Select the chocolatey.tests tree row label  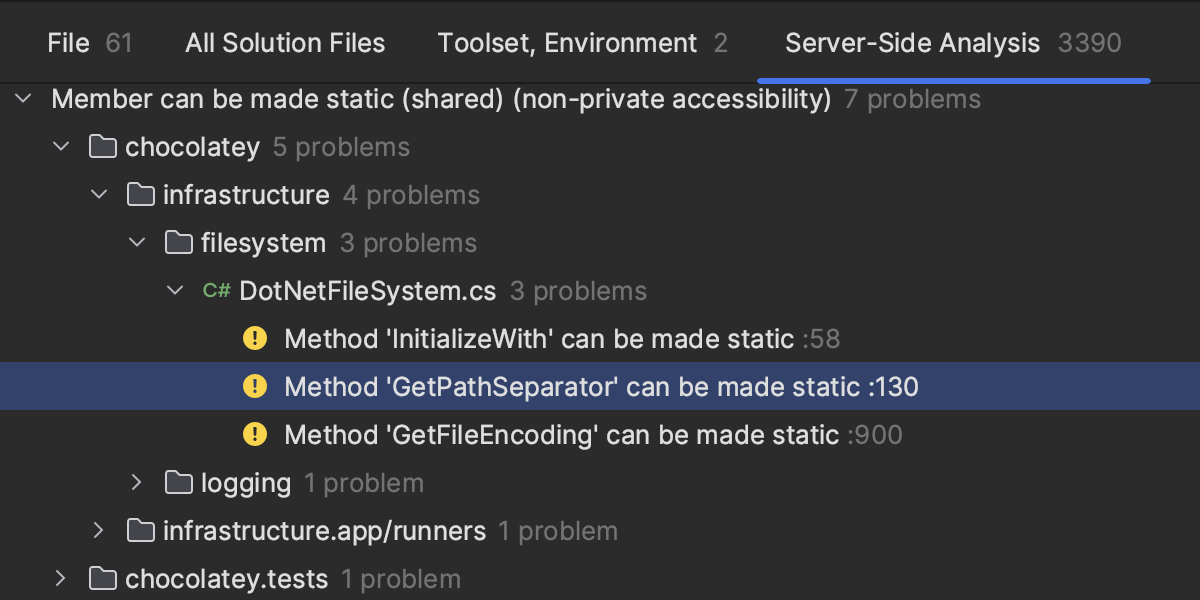[226, 579]
